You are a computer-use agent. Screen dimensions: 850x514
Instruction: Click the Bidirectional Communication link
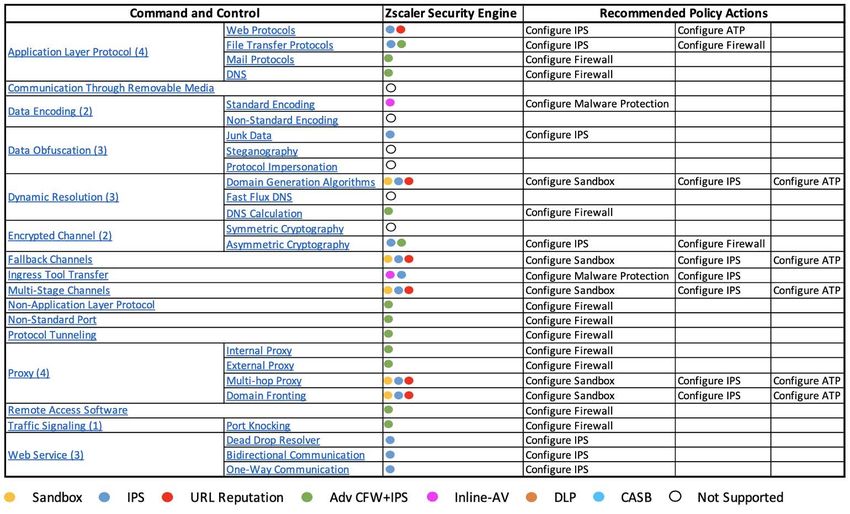[295, 455]
